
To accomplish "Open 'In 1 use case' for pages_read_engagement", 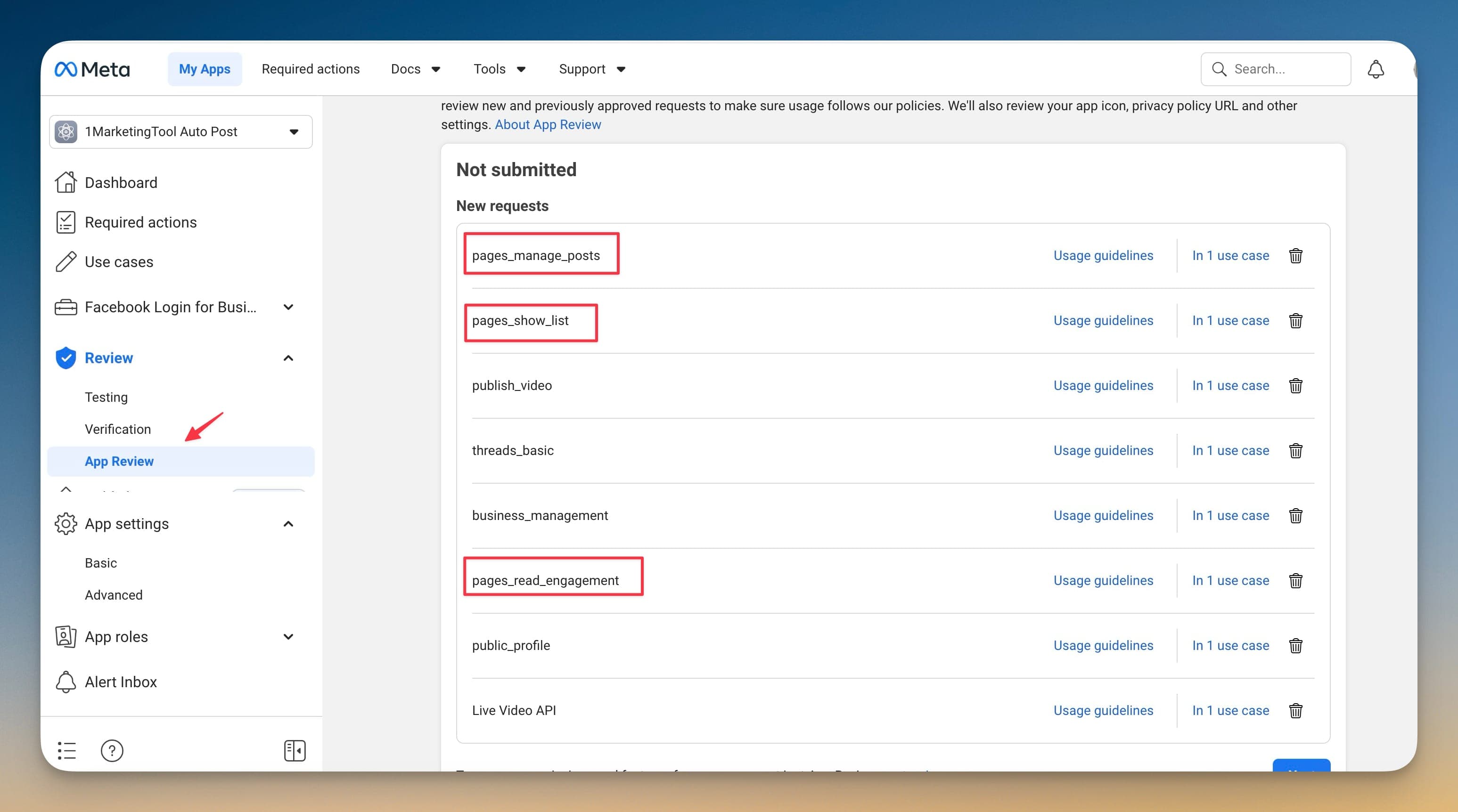I will click(x=1230, y=581).
